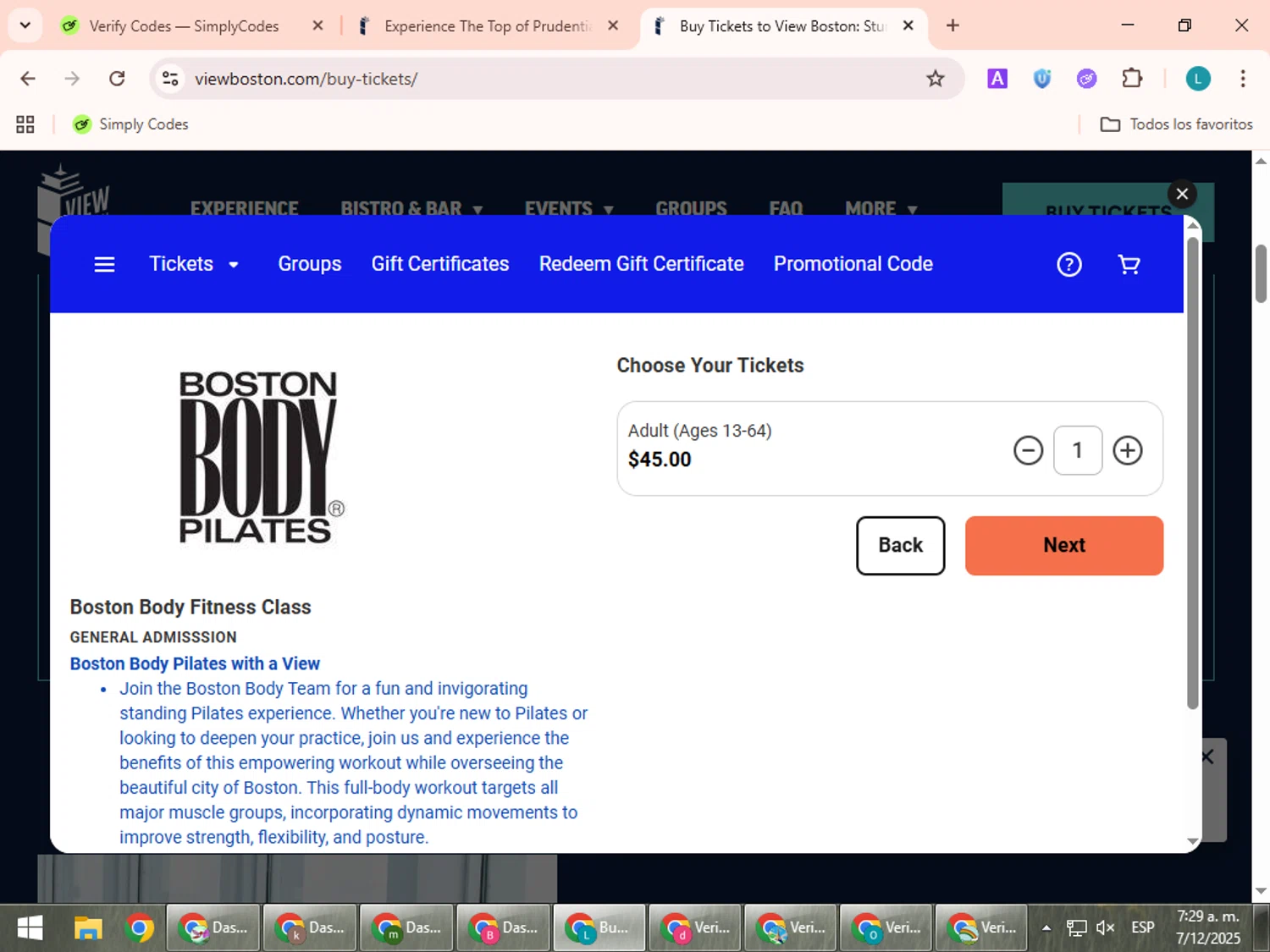Open the tab search dropdown arrow
This screenshot has height=952, width=1270.
click(25, 25)
